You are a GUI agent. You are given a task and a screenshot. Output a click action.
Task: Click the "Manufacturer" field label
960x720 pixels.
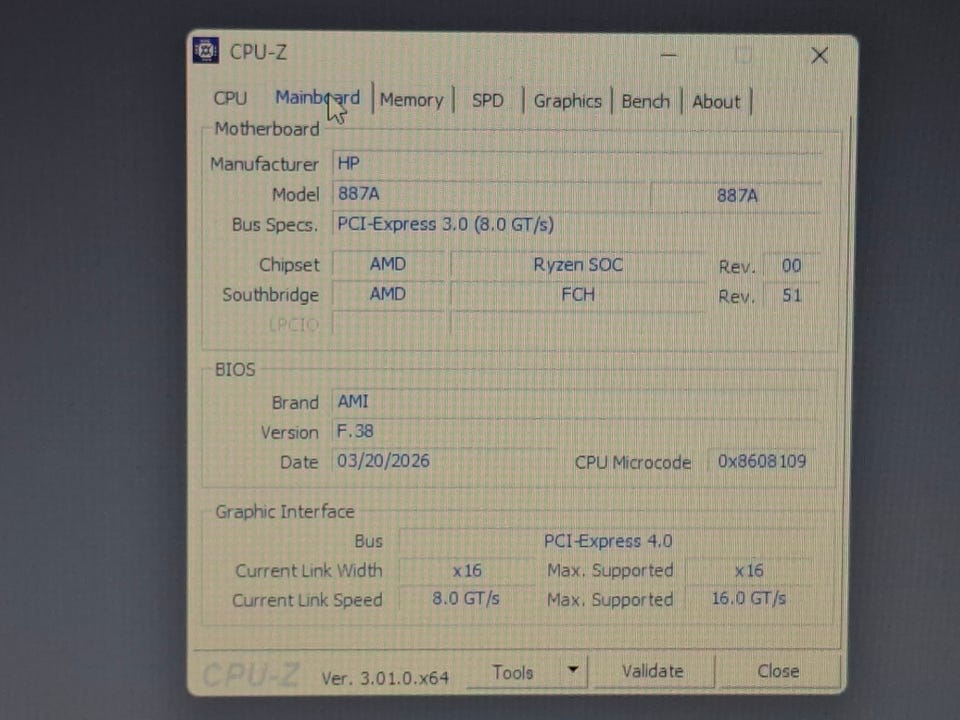264,164
